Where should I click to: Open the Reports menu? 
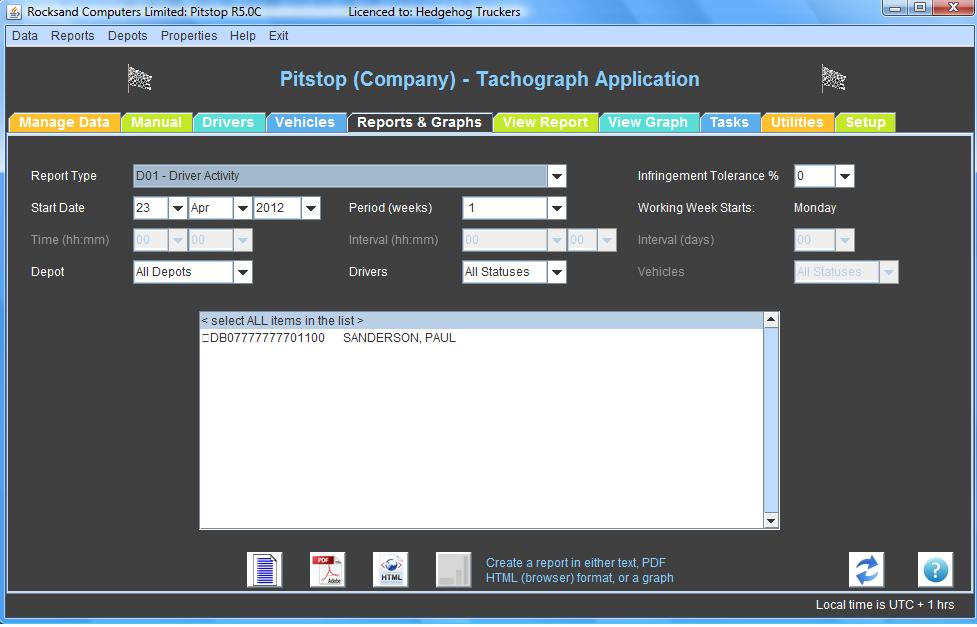73,36
